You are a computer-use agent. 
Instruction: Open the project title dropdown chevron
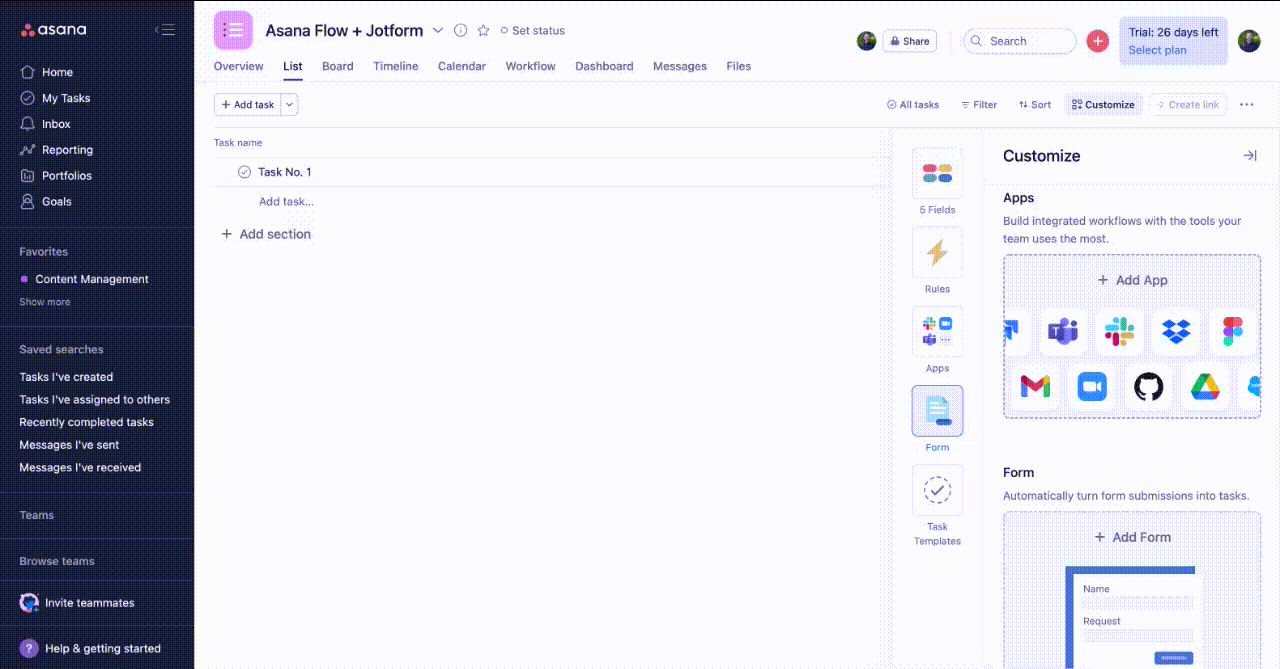point(437,31)
